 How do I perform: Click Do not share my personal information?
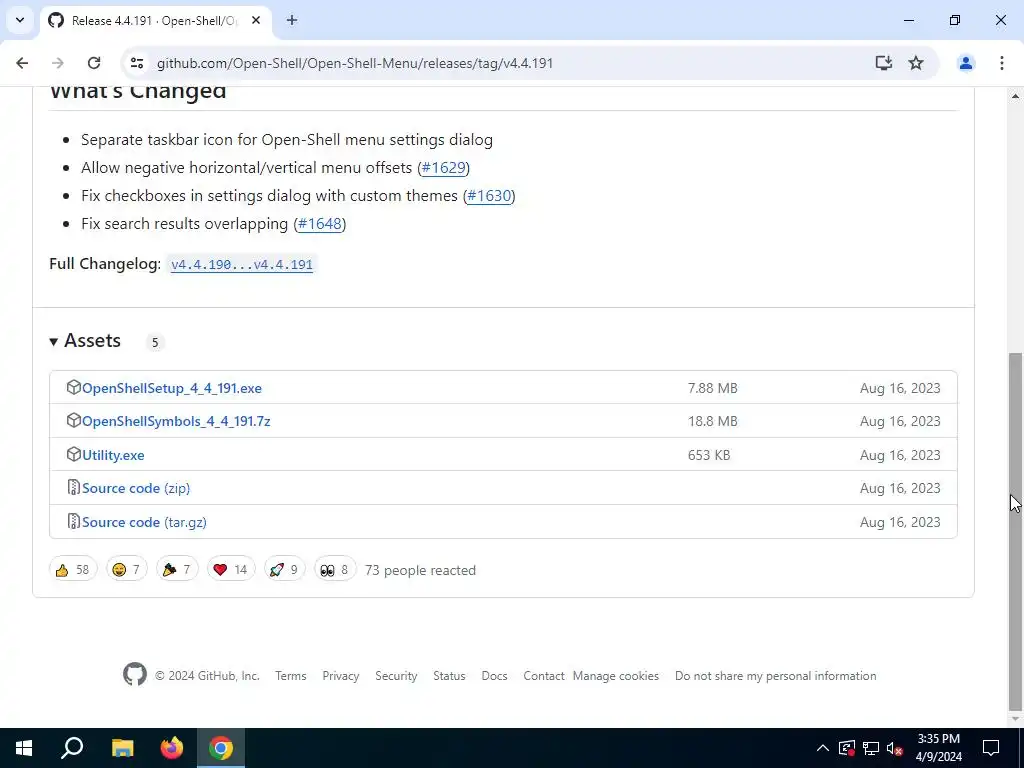(x=776, y=677)
